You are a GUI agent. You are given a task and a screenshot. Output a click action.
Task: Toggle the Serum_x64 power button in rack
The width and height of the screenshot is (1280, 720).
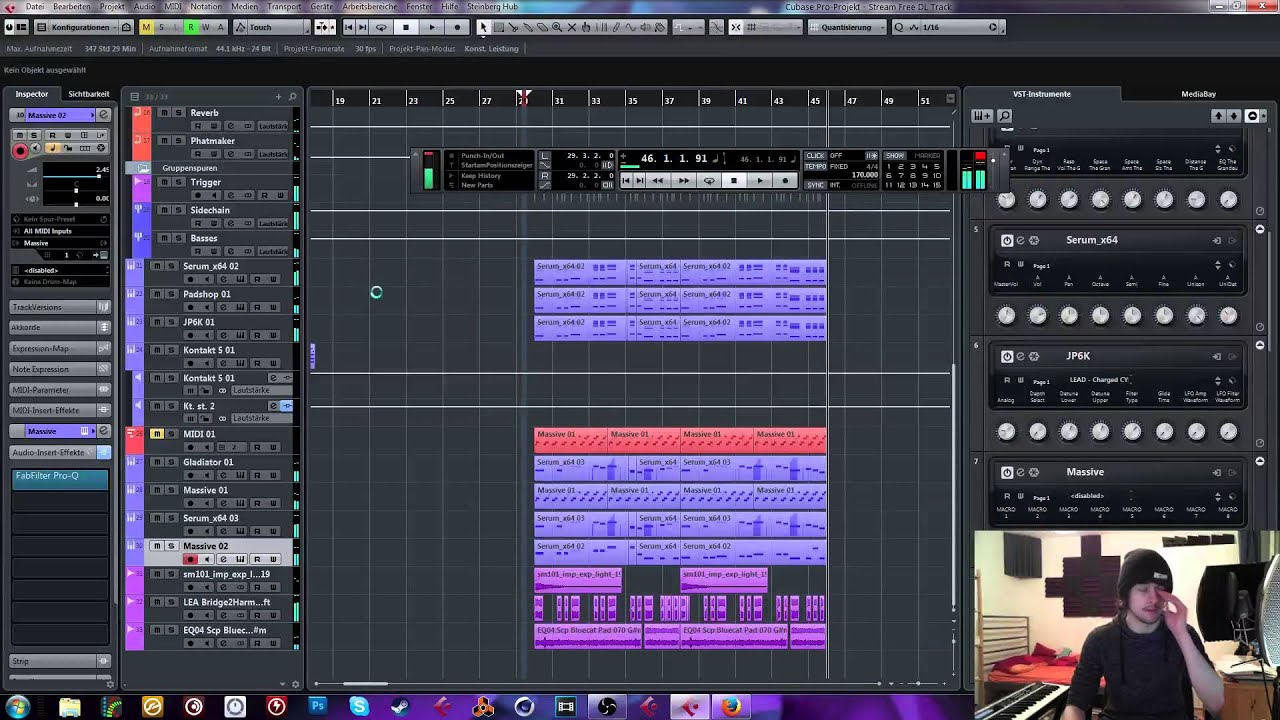1007,240
